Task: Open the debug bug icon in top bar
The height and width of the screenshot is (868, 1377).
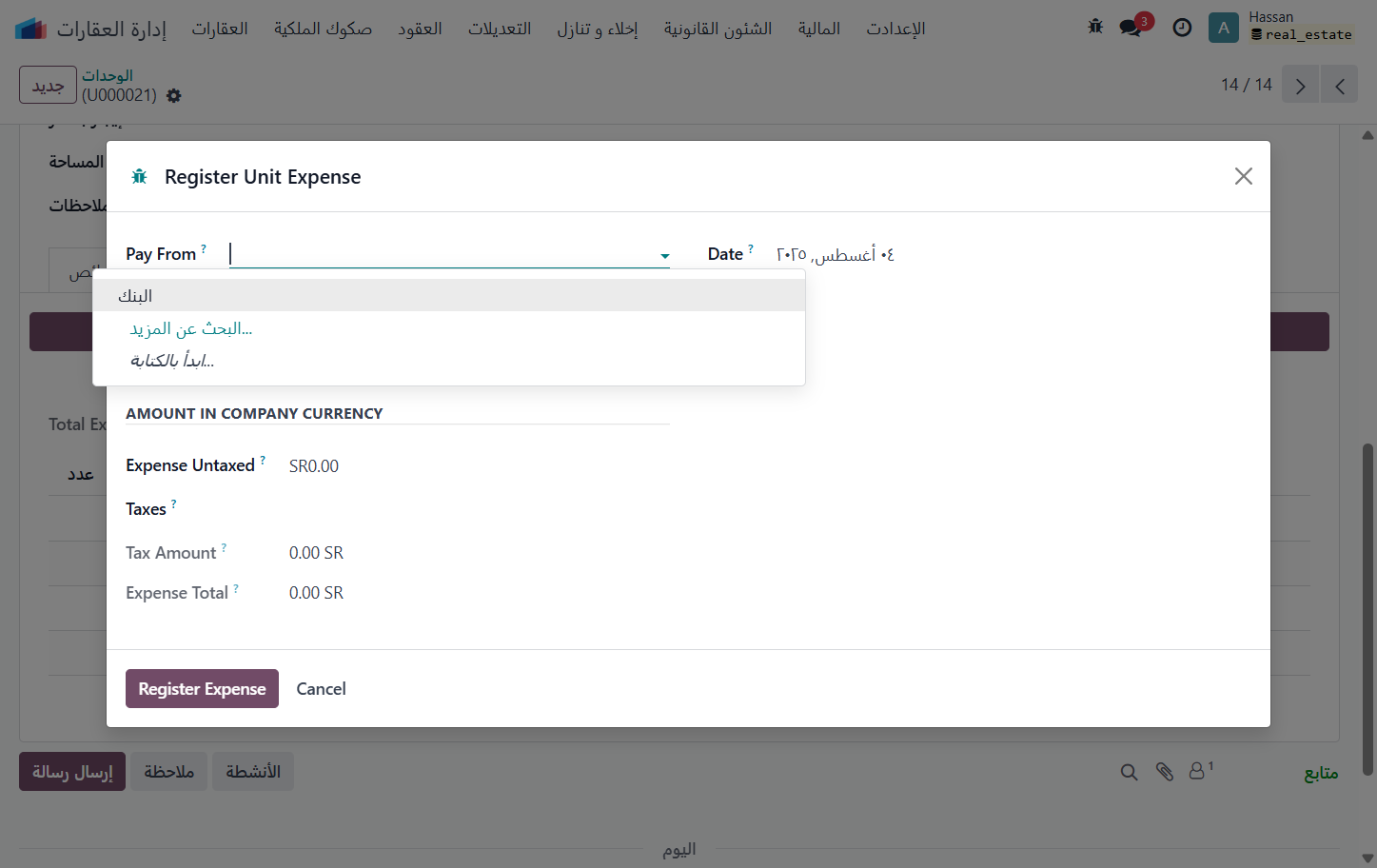Action: [x=1095, y=28]
